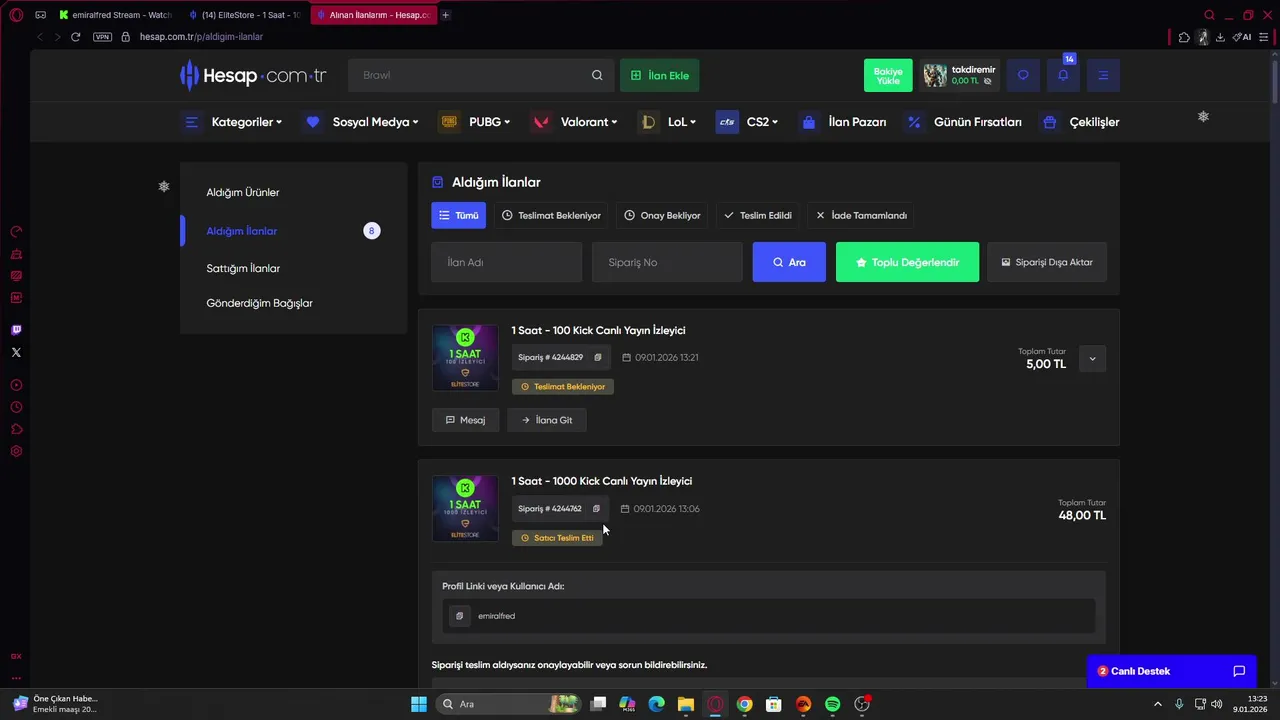
Task: Open notifications bell showing 14
Action: (x=1063, y=75)
